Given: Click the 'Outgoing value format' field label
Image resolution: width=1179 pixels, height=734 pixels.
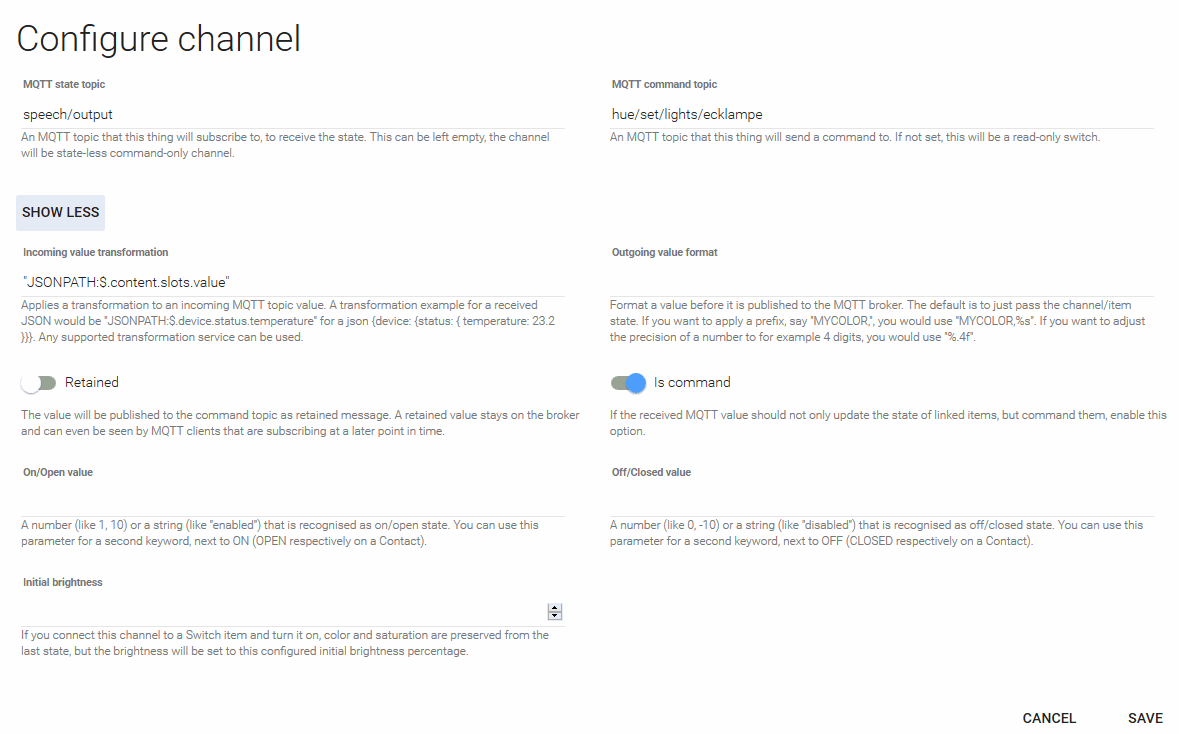Looking at the screenshot, I should click(x=664, y=253).
